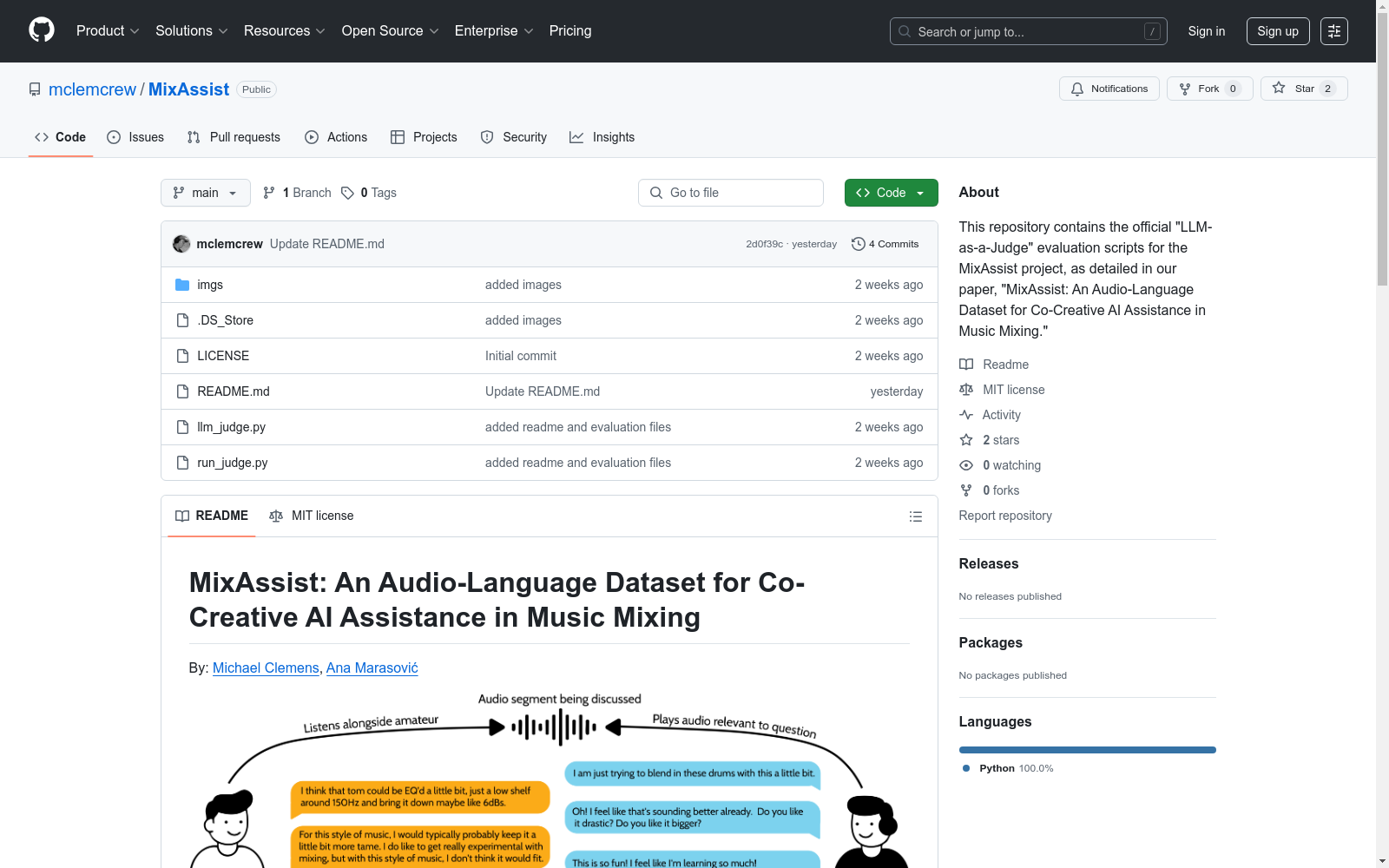Open the main branch selector dropdown
The image size is (1389, 868).
click(206, 193)
